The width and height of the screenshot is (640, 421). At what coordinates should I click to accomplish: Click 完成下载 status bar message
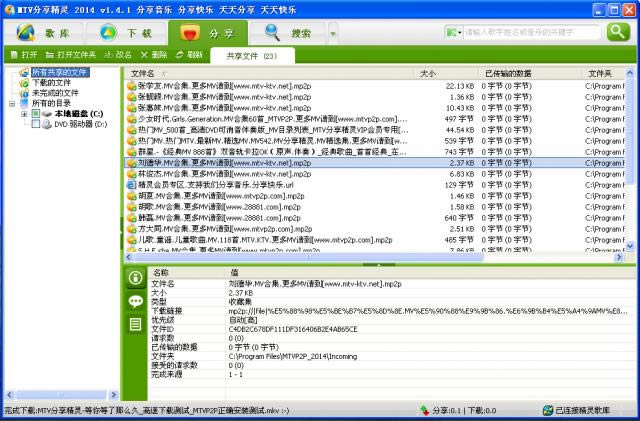coord(147,411)
